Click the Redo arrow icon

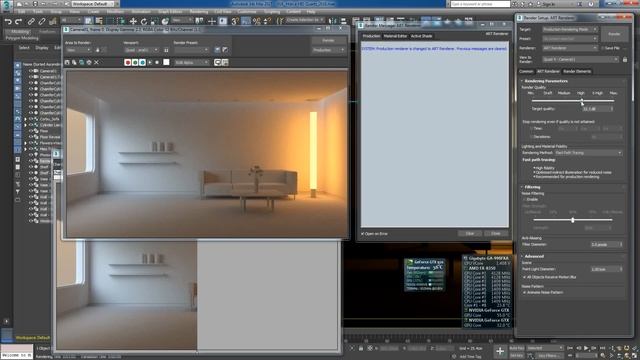[18, 21]
